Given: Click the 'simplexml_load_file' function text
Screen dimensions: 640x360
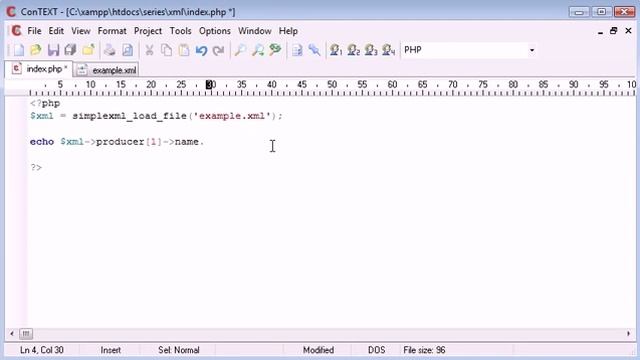Looking at the screenshot, I should 129,116.
